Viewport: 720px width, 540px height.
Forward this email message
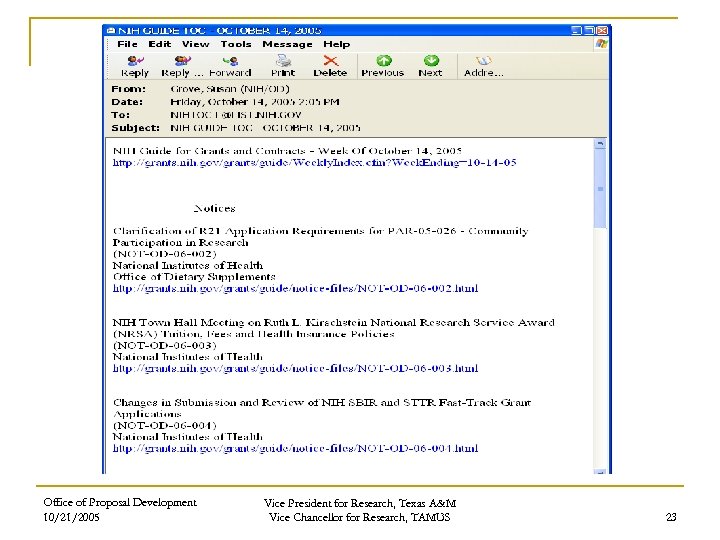pyautogui.click(x=230, y=66)
